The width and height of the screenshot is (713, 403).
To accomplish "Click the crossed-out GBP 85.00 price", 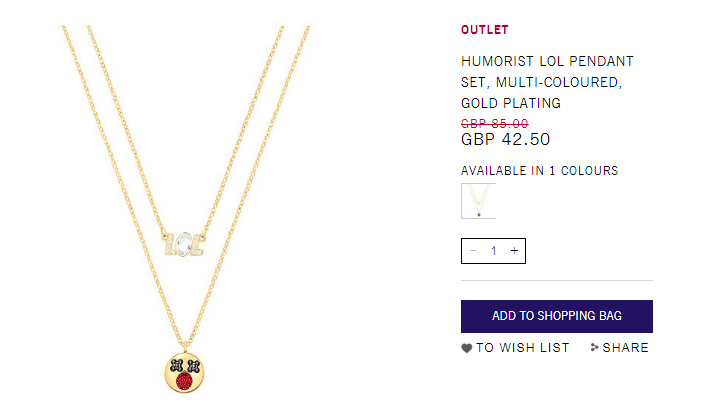I will 495,123.
